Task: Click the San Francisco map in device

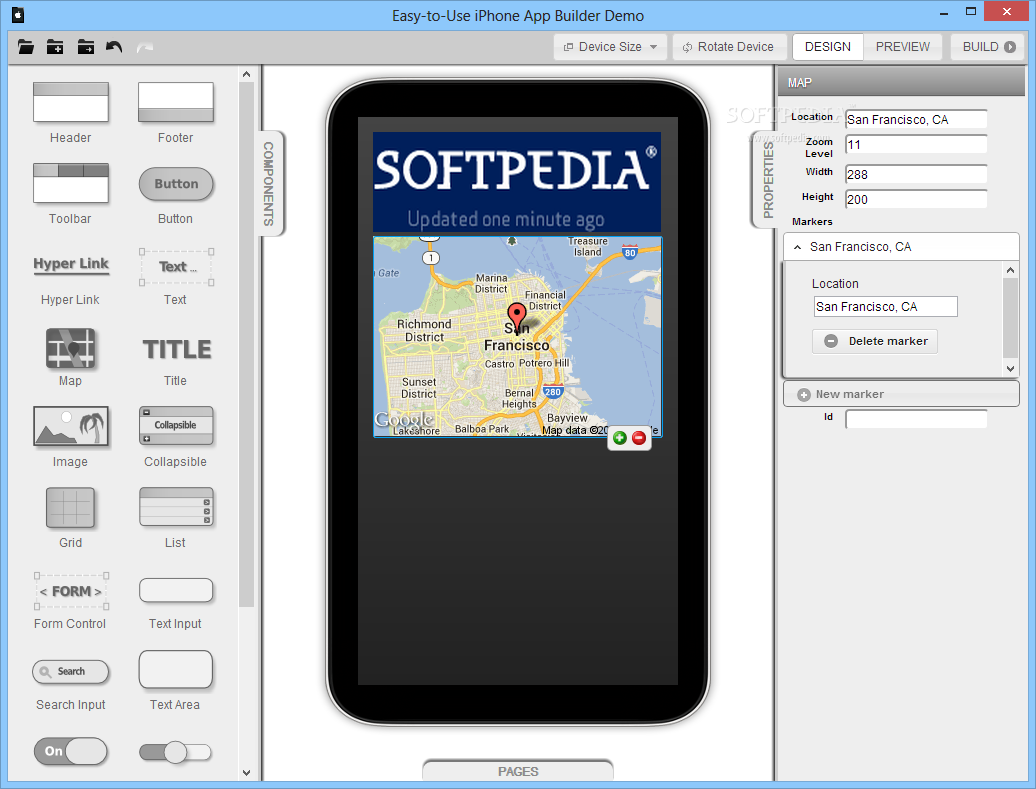Action: tap(517, 336)
